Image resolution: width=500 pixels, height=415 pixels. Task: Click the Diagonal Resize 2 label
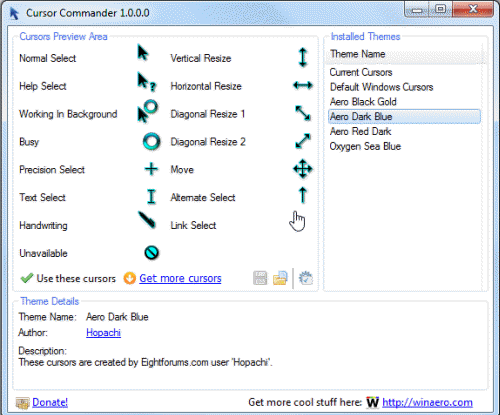[208, 142]
